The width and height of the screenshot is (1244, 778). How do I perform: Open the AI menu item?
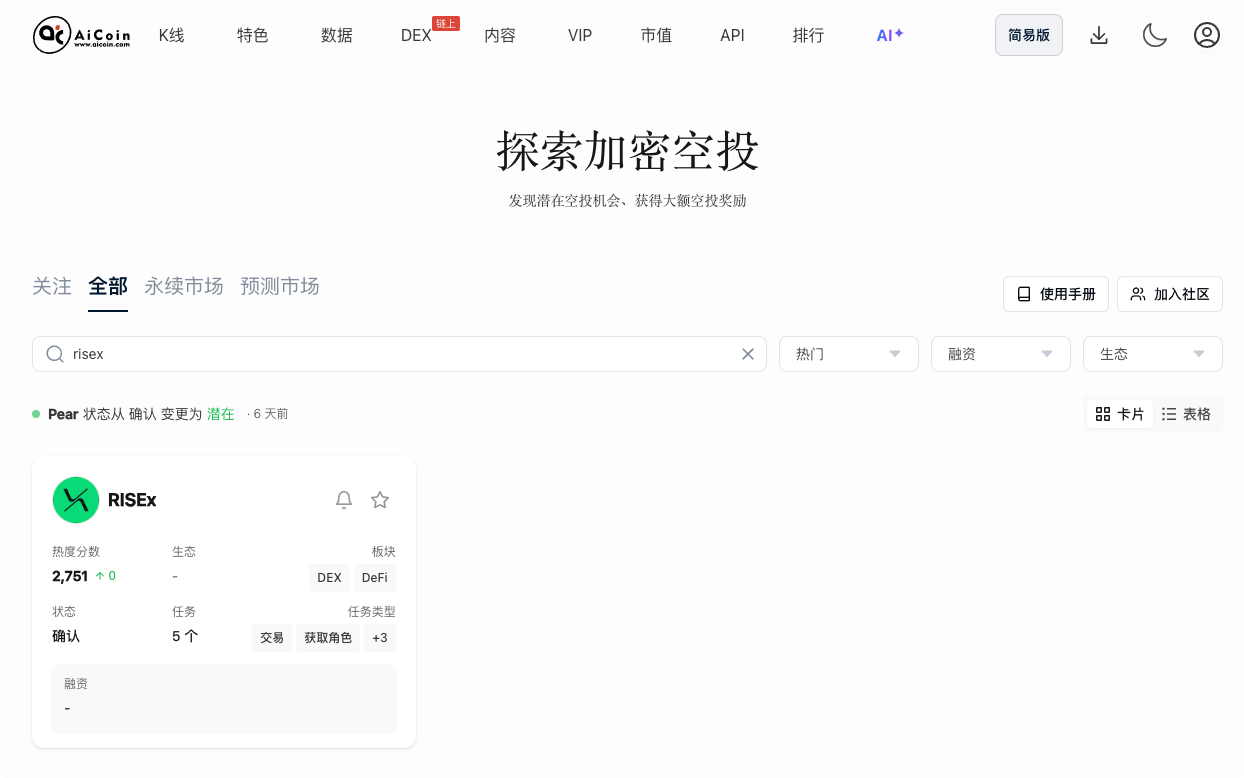pyautogui.click(x=890, y=35)
